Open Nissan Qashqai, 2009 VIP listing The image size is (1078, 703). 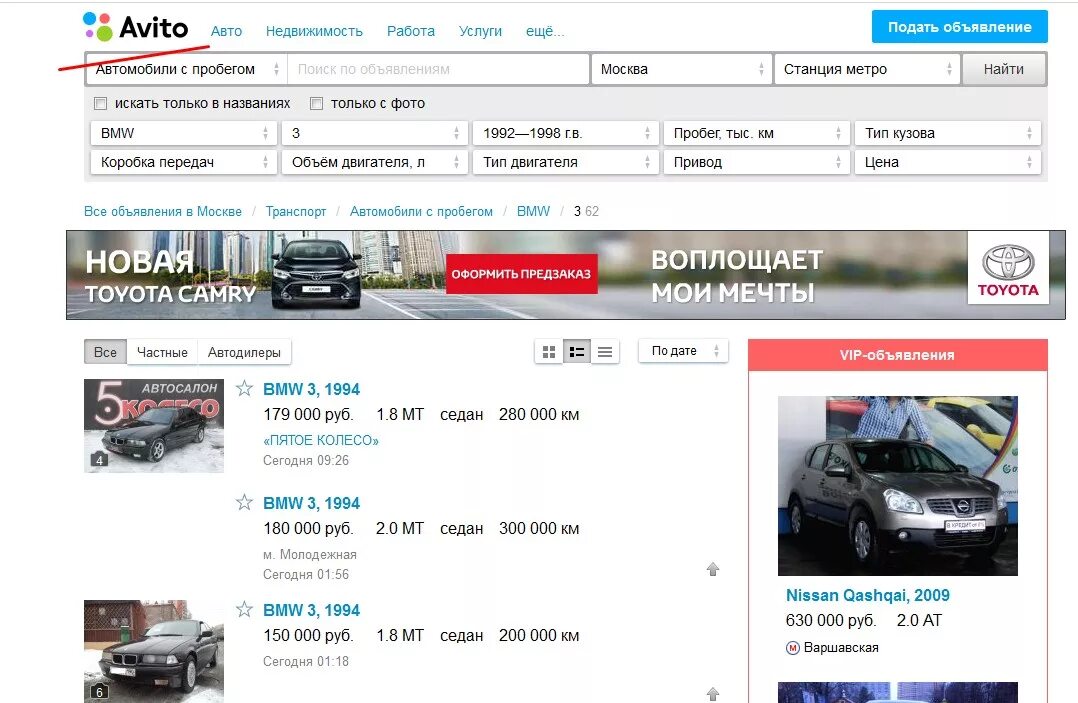(868, 595)
